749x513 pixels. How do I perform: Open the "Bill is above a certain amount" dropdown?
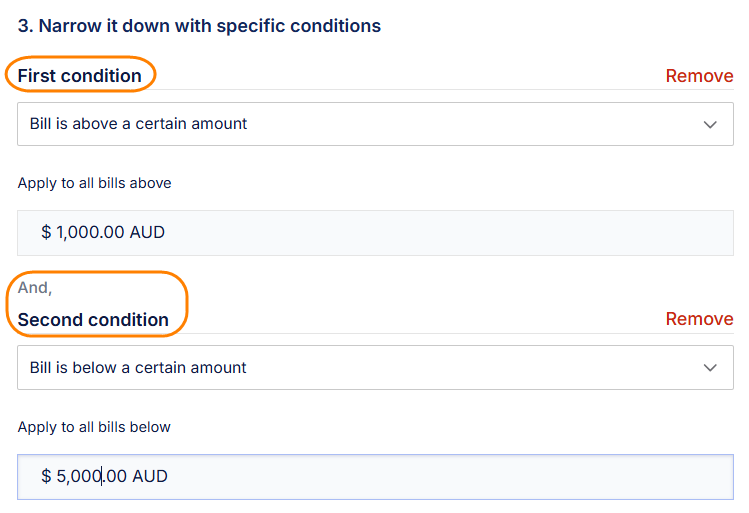point(375,124)
